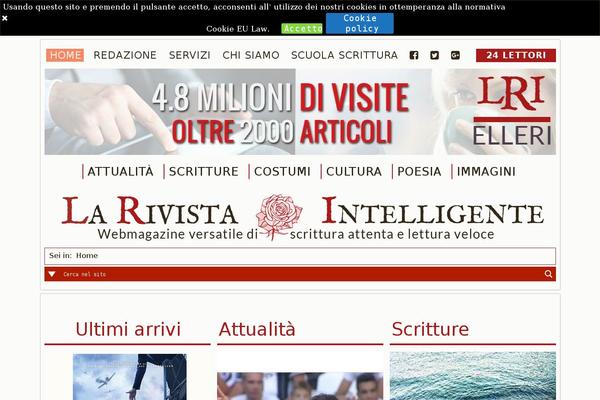Open the Ultimi arrivi section heading

tap(128, 329)
